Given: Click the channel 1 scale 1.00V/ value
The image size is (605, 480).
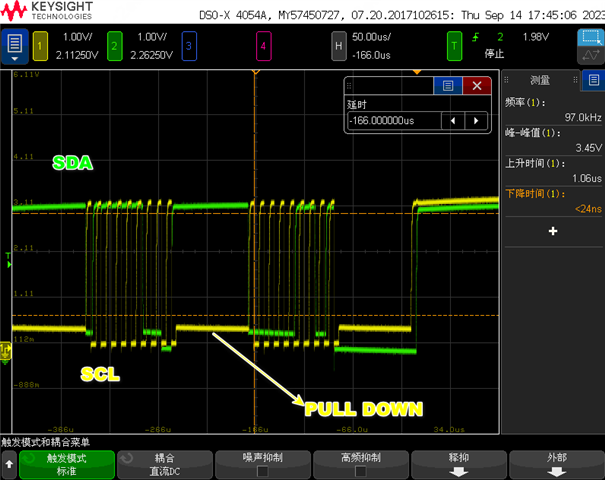Looking at the screenshot, I should point(78,37).
